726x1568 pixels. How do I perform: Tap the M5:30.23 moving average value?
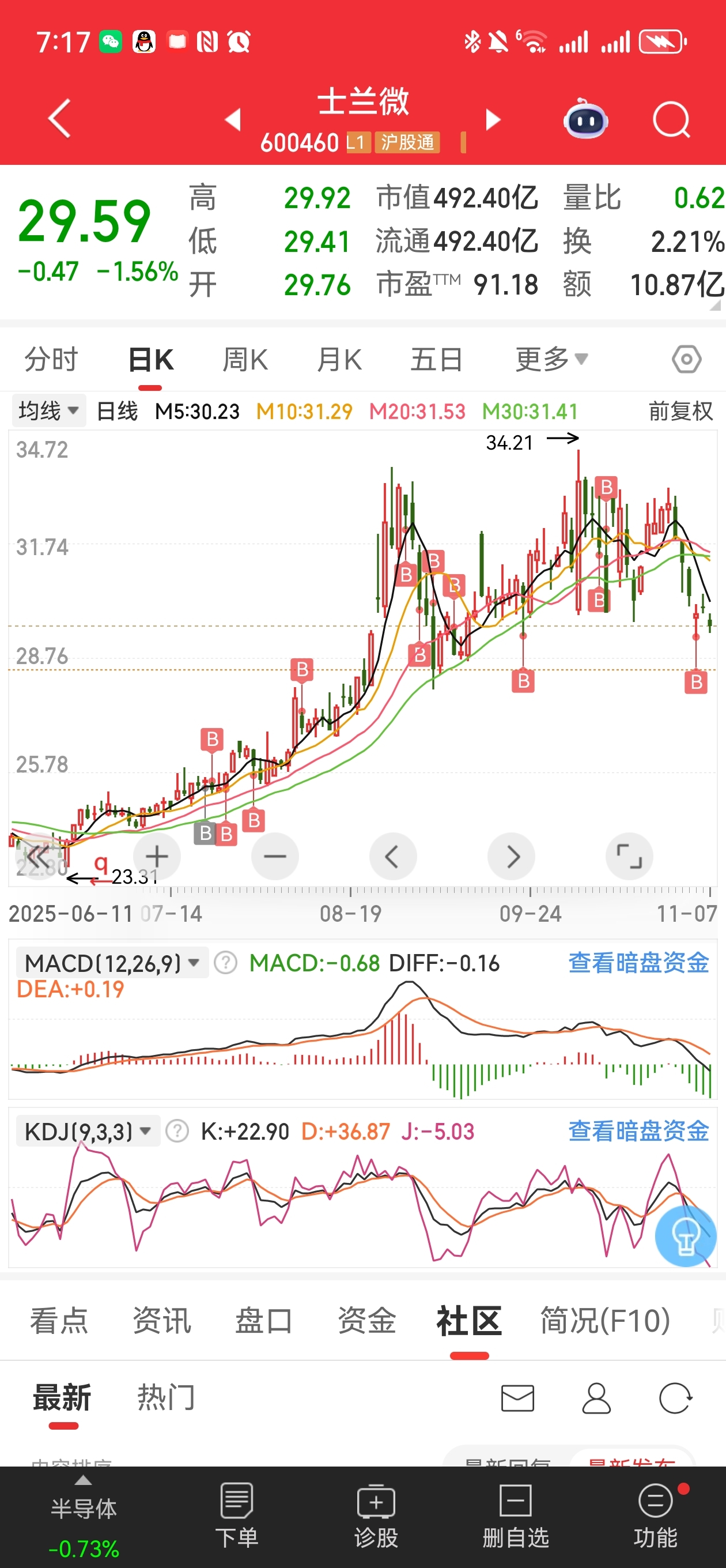(x=197, y=412)
